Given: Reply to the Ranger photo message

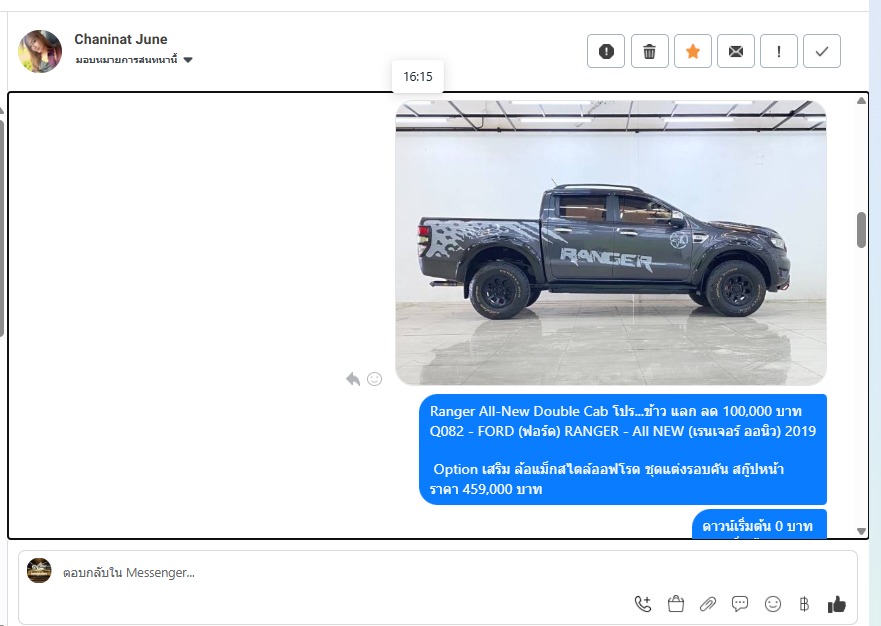Looking at the screenshot, I should 353,379.
